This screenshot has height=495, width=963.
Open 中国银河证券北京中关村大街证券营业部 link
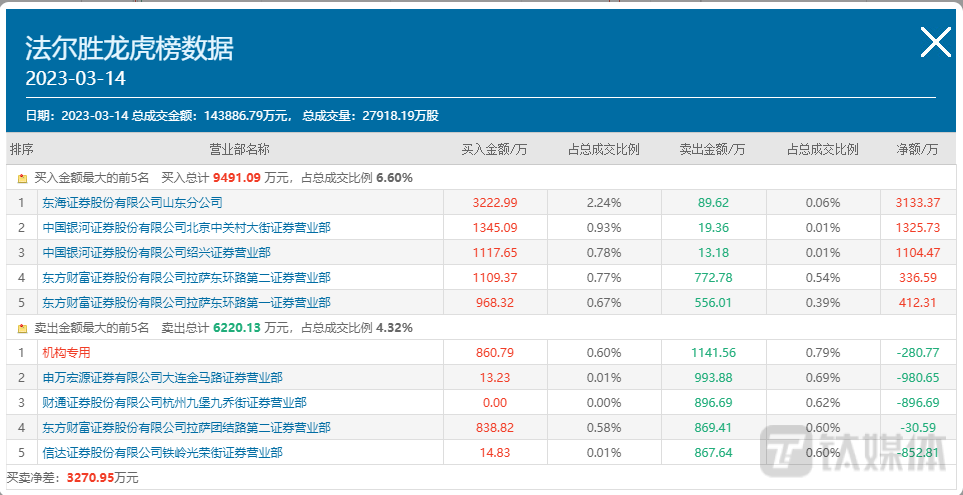pos(186,227)
